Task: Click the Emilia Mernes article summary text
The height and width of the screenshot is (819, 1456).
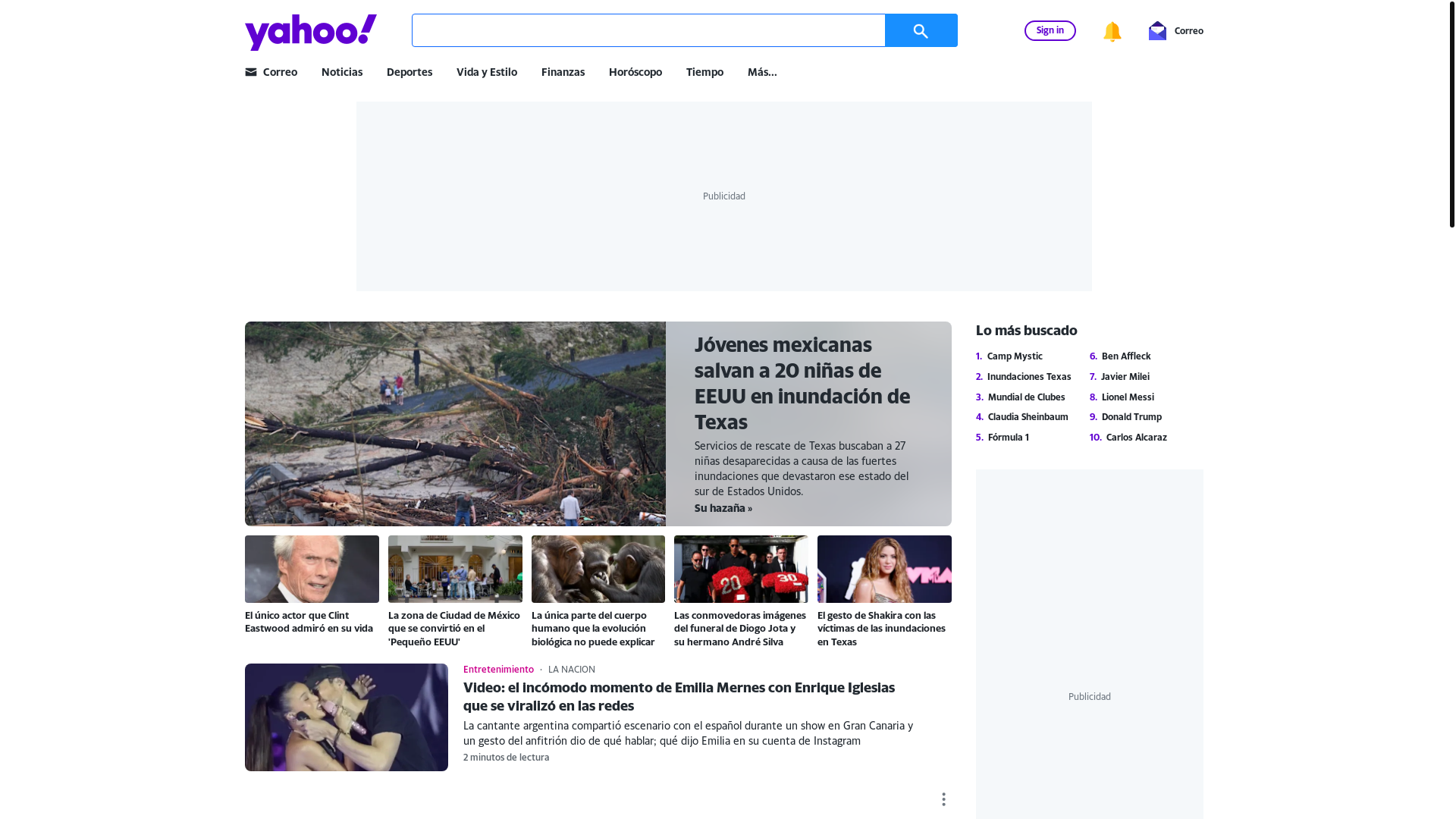Action: 689,733
